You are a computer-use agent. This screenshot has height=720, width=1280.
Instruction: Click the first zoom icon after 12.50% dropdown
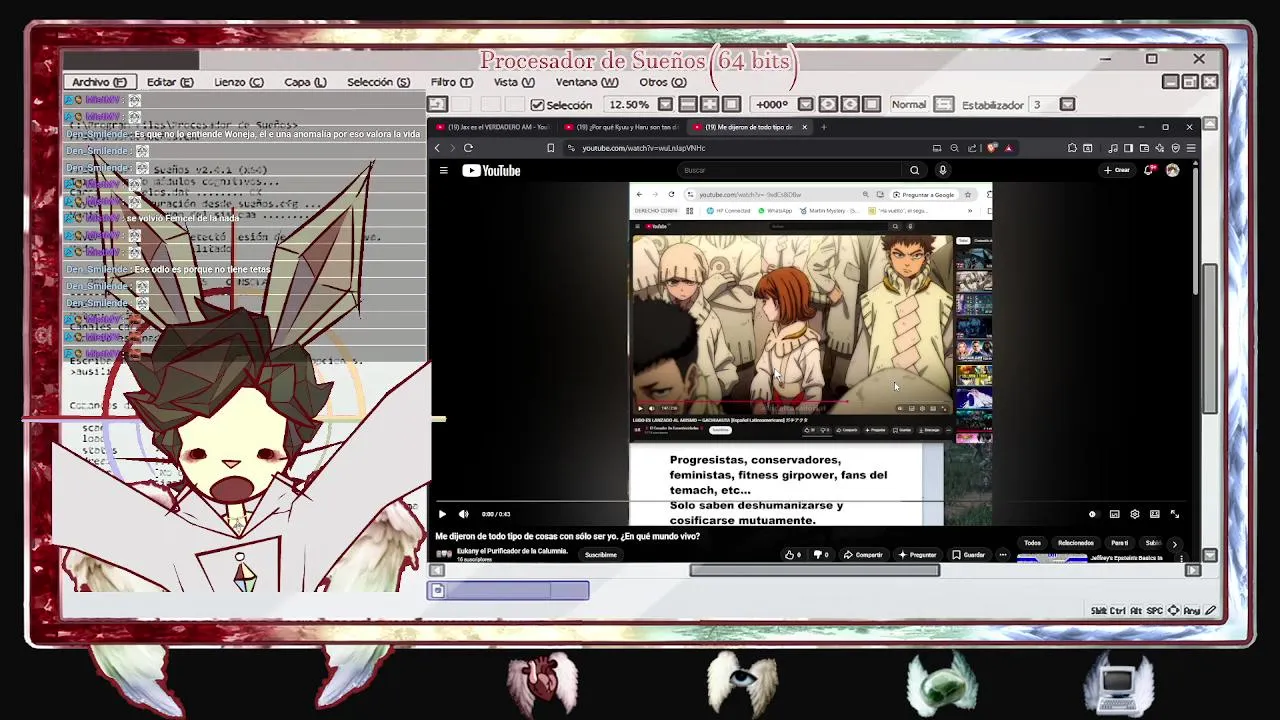coord(688,104)
